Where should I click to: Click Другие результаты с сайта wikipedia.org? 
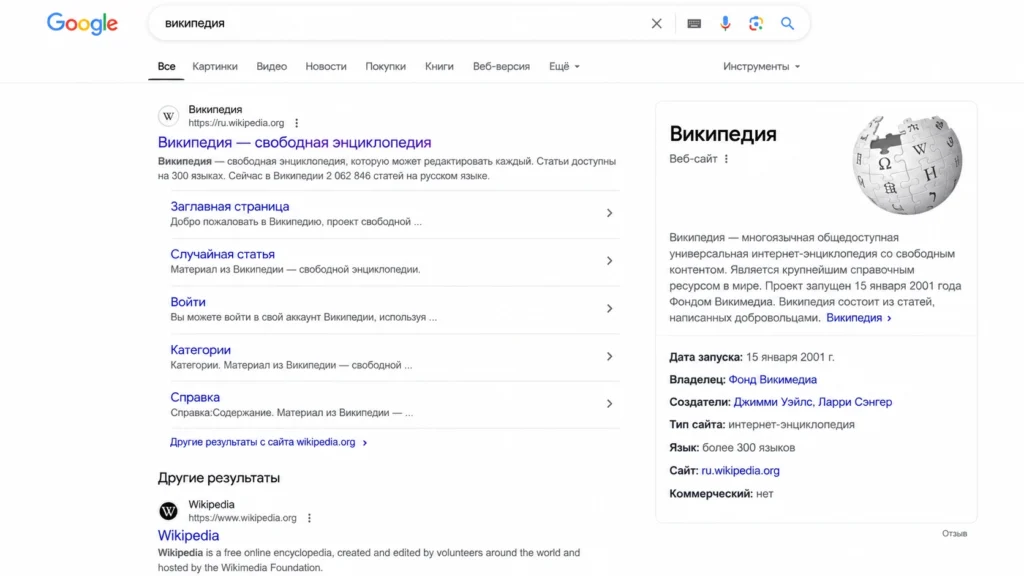268,442
